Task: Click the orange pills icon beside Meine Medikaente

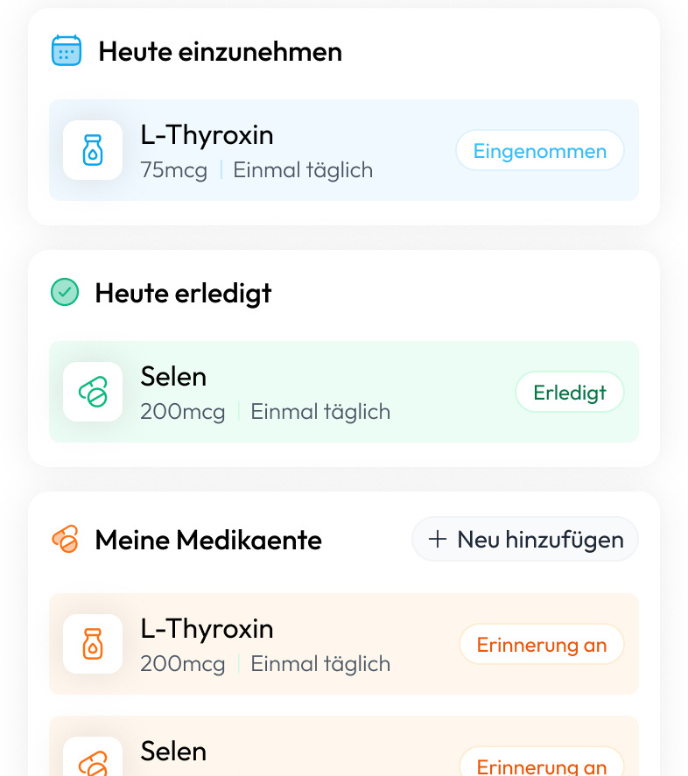Action: (x=65, y=540)
